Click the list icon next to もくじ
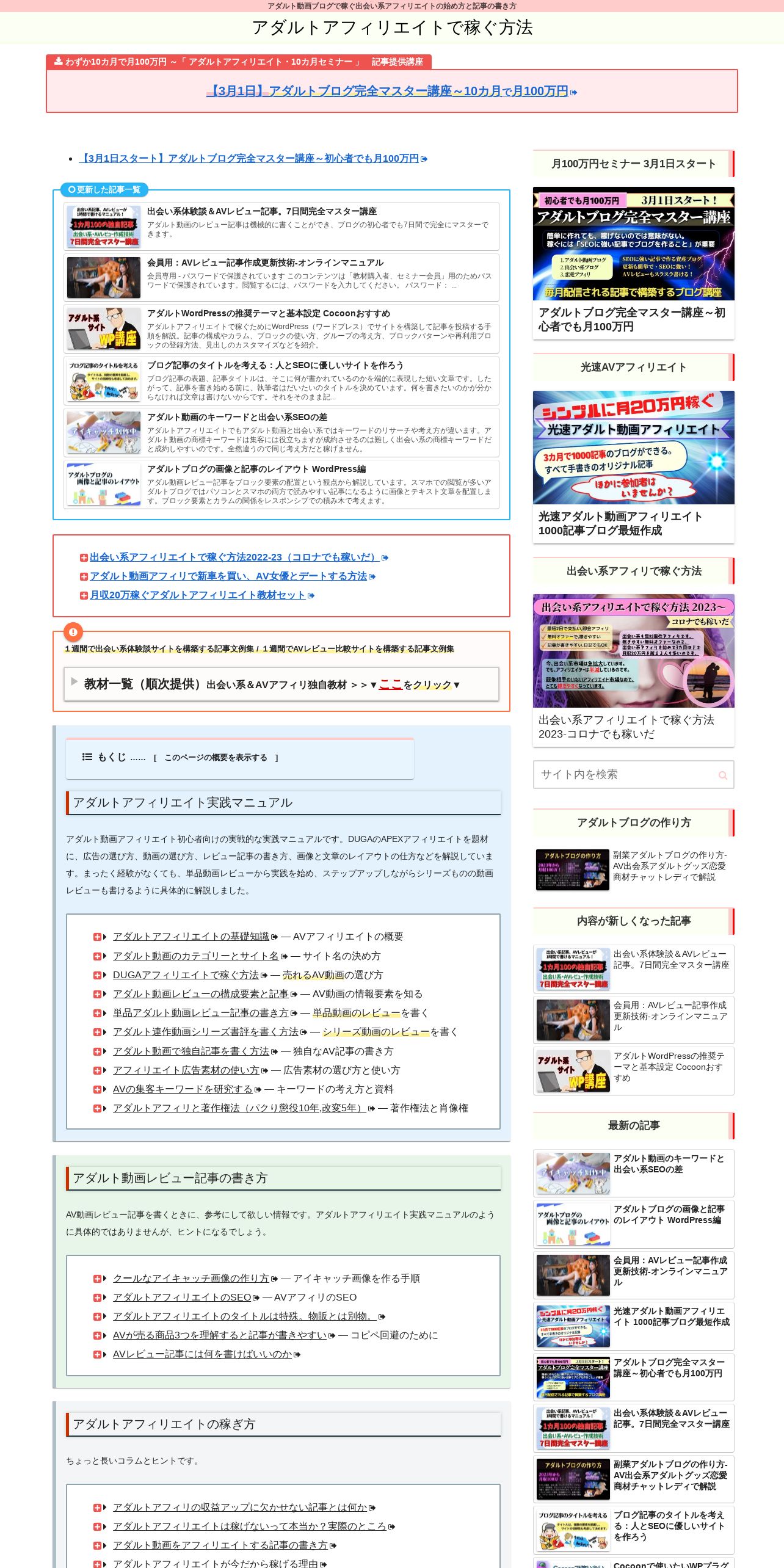This screenshot has width=784, height=1568. pyautogui.click(x=87, y=757)
